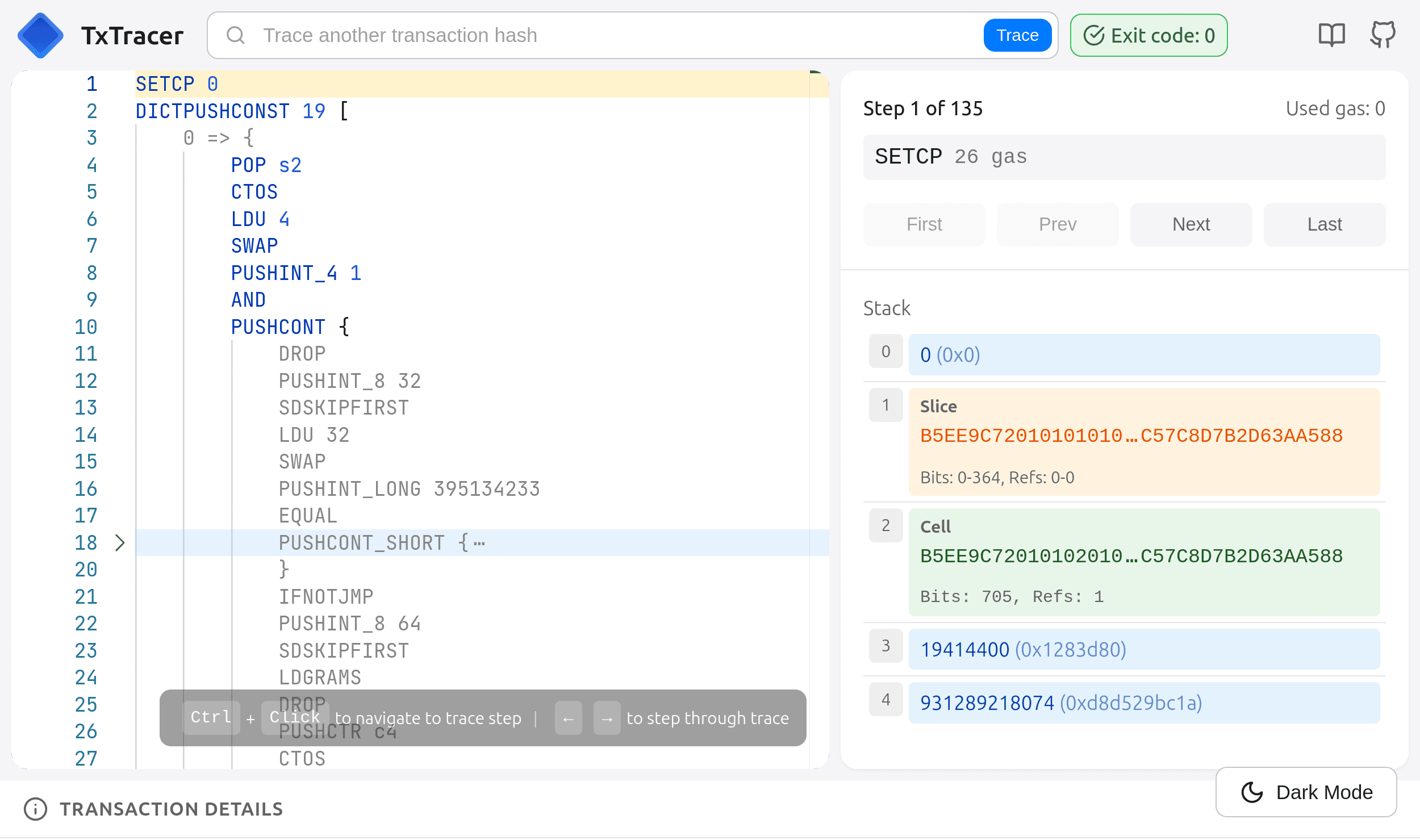Click the Exit code: 0 badge
Image resolution: width=1420 pixels, height=840 pixels.
click(x=1148, y=35)
